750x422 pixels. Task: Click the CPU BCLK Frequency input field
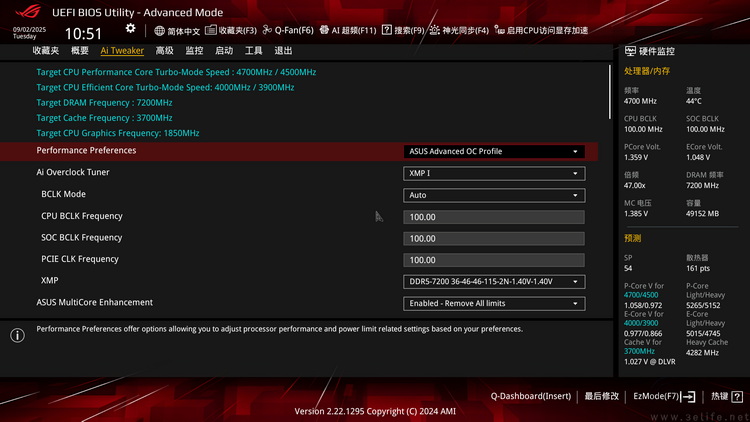click(494, 217)
